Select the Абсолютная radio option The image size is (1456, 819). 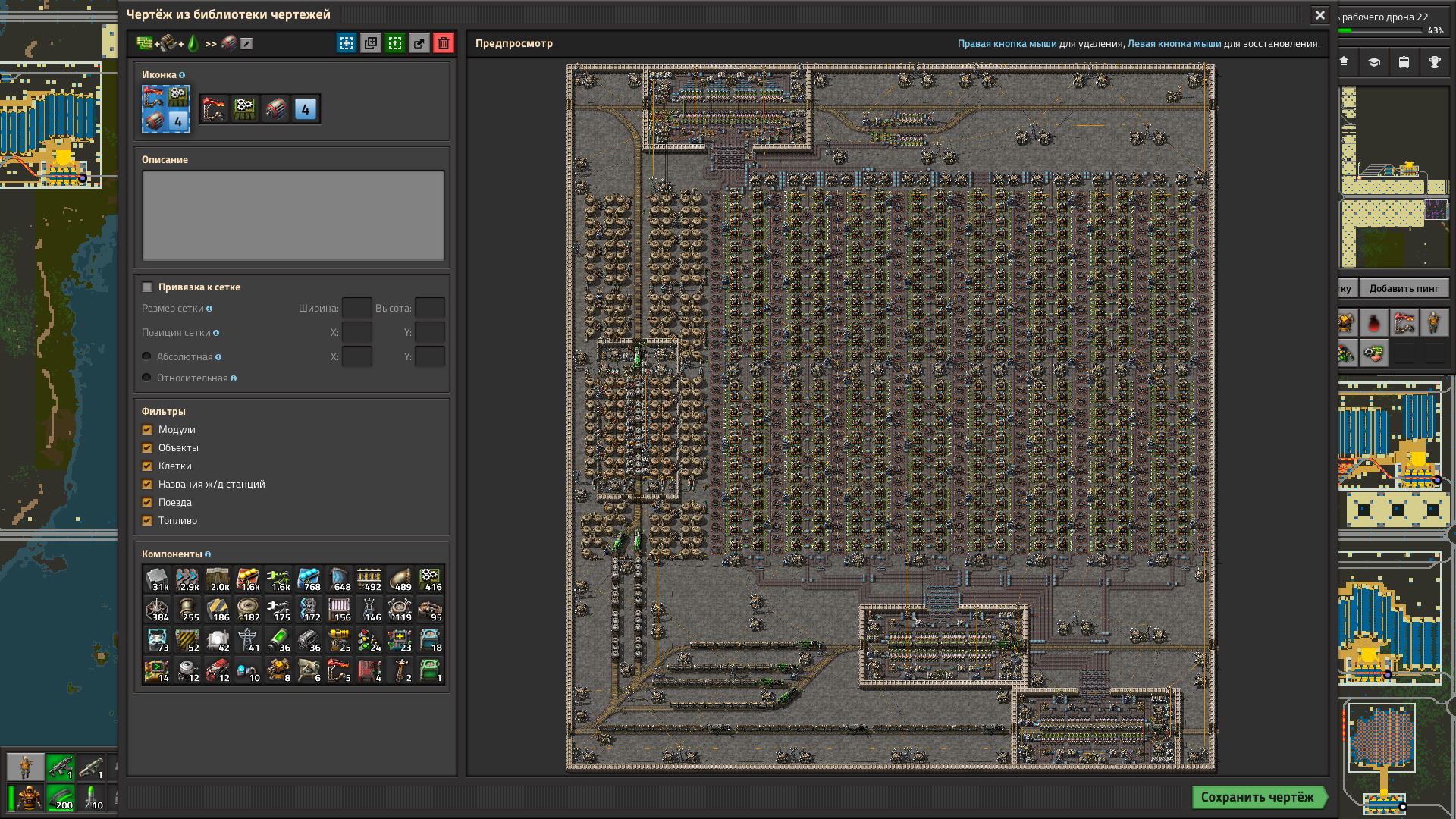146,356
